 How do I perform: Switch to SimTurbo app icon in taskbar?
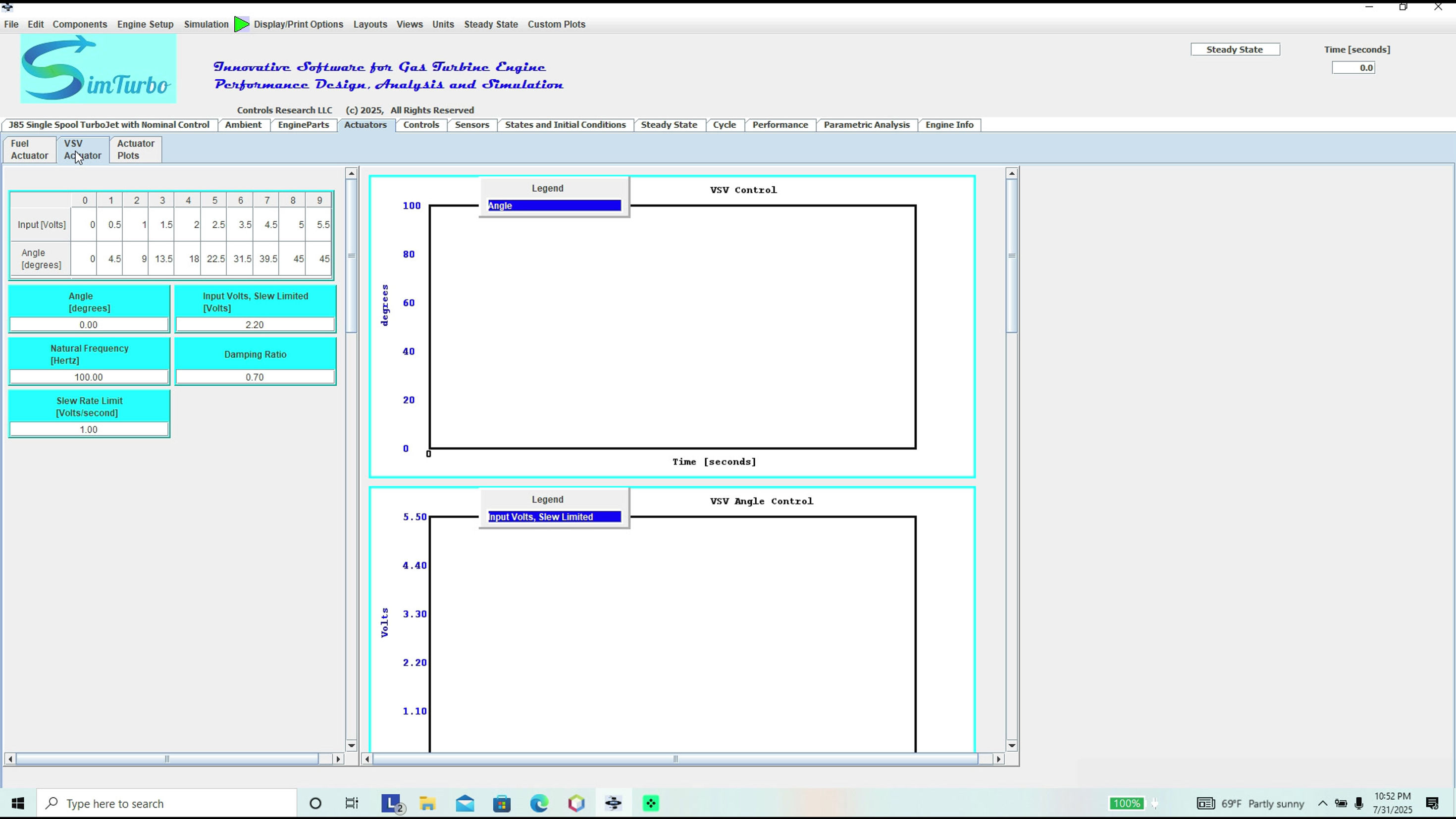[x=613, y=803]
